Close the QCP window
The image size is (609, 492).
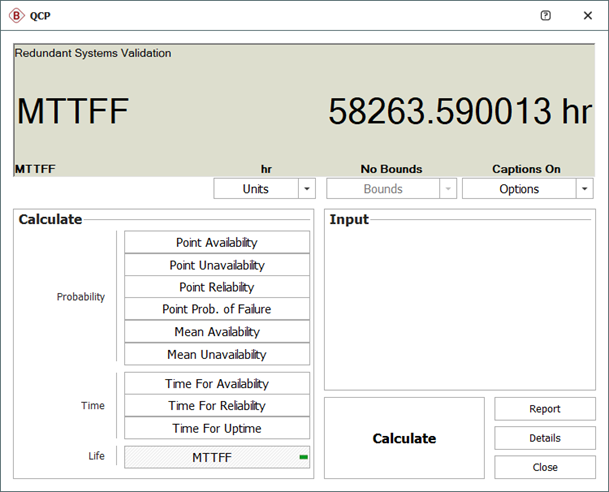click(587, 16)
